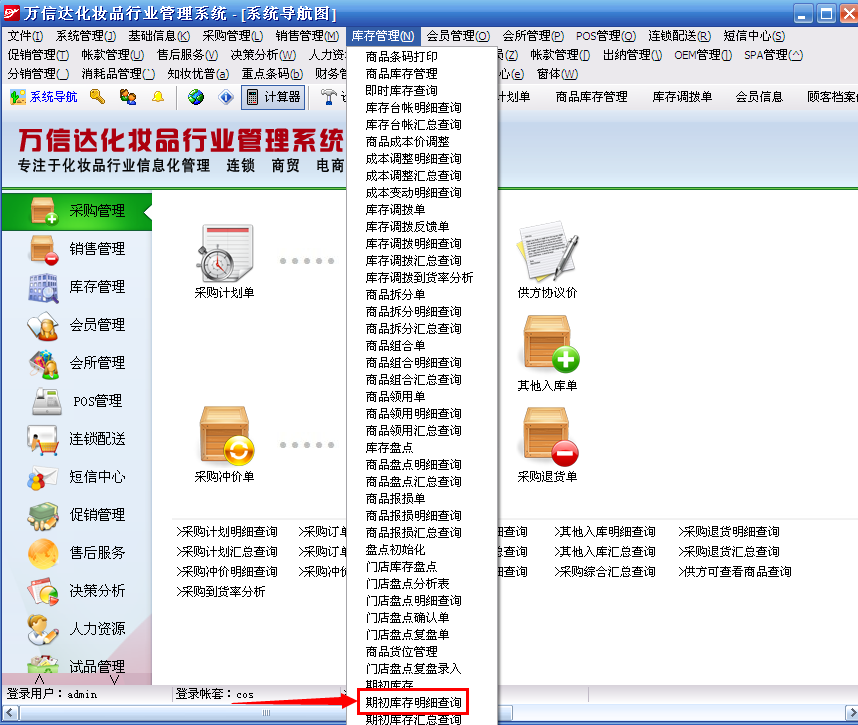Open the 计算器 calculator tool

coord(273,97)
